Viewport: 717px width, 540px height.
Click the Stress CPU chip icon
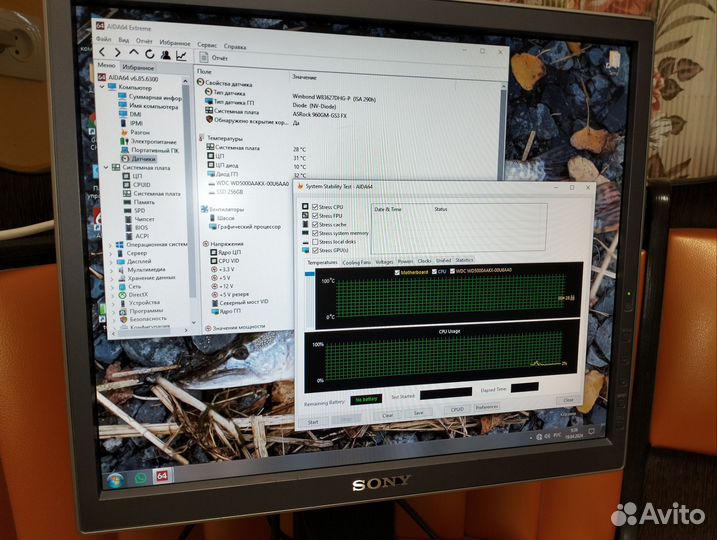point(305,206)
